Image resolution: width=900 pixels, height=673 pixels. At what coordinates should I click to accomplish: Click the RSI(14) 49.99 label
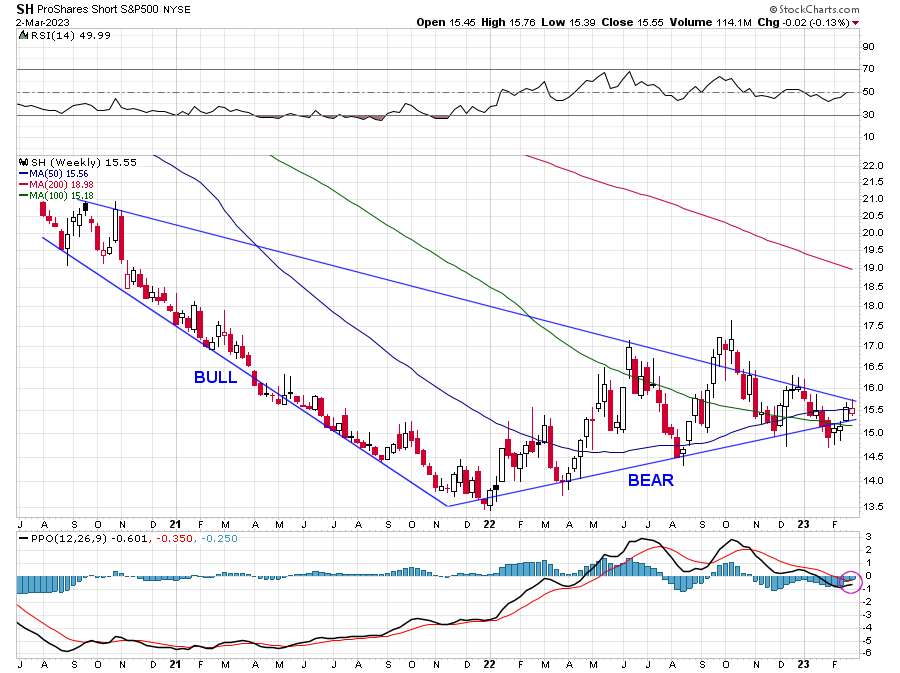click(x=70, y=36)
